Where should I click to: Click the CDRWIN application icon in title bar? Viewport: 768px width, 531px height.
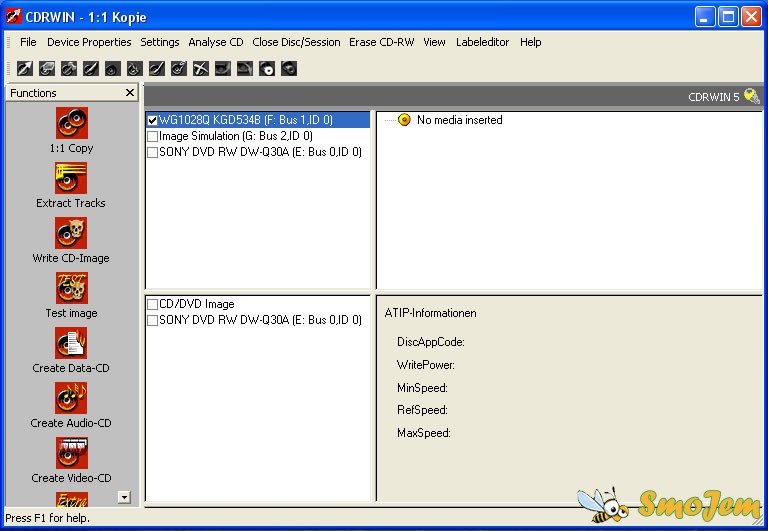[x=13, y=17]
